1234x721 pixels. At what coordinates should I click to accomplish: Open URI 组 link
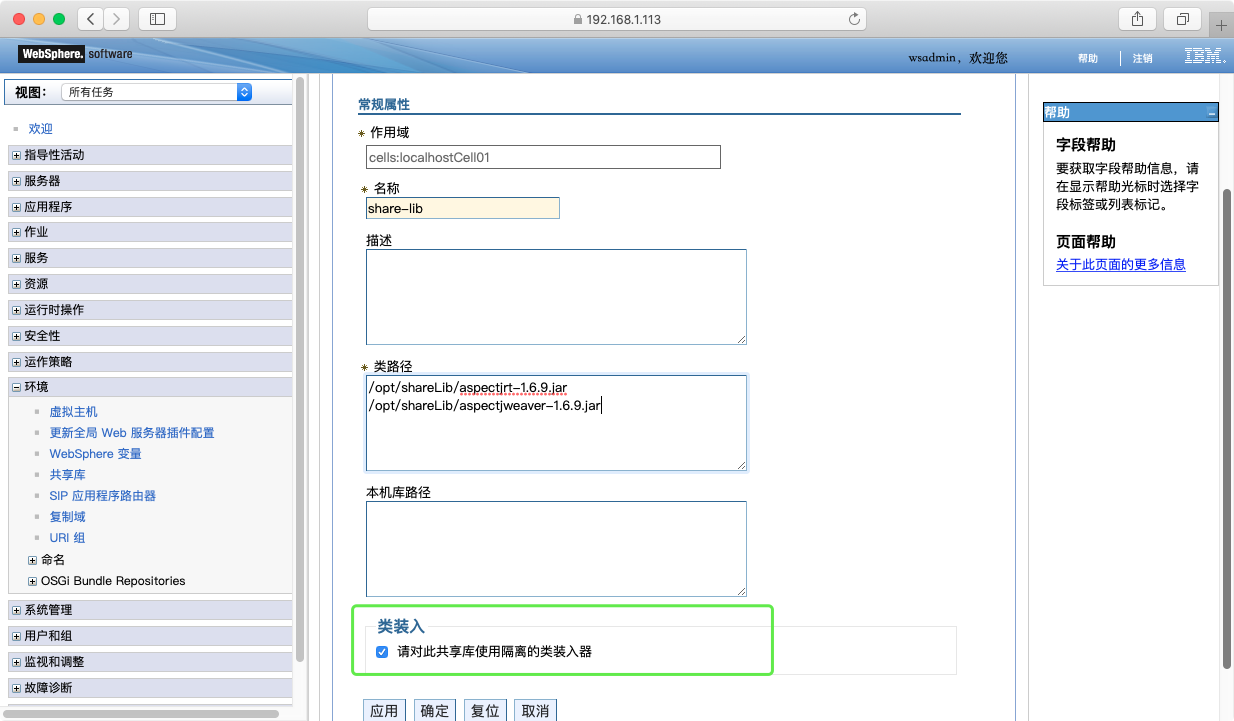click(68, 538)
